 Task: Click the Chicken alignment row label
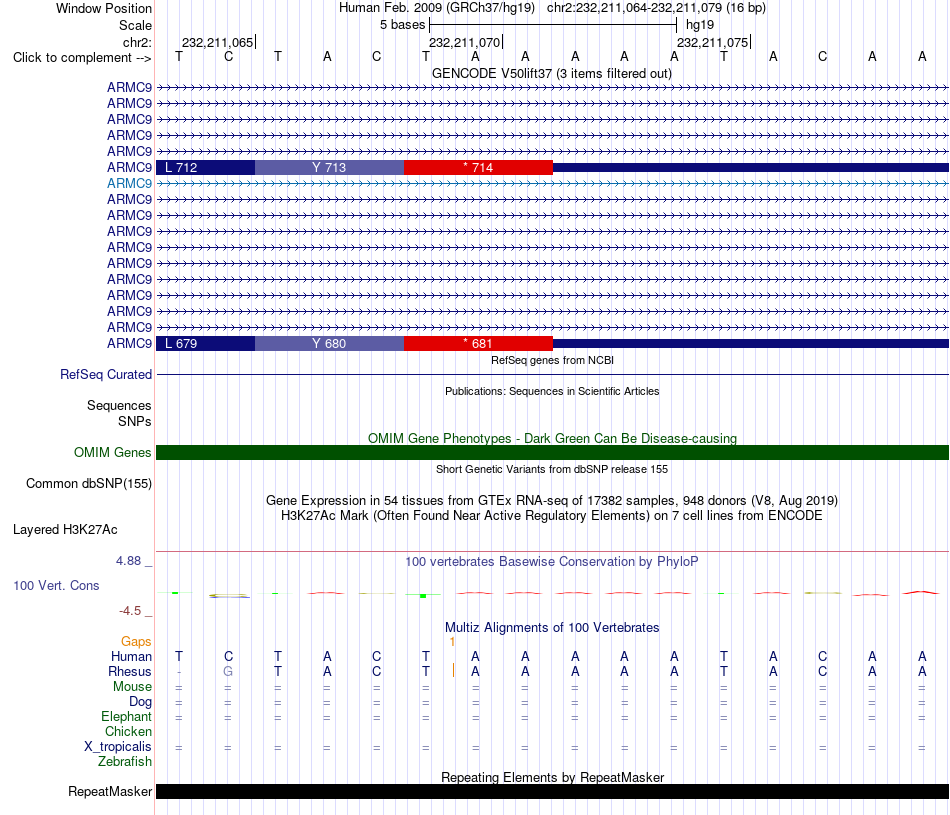pos(128,731)
